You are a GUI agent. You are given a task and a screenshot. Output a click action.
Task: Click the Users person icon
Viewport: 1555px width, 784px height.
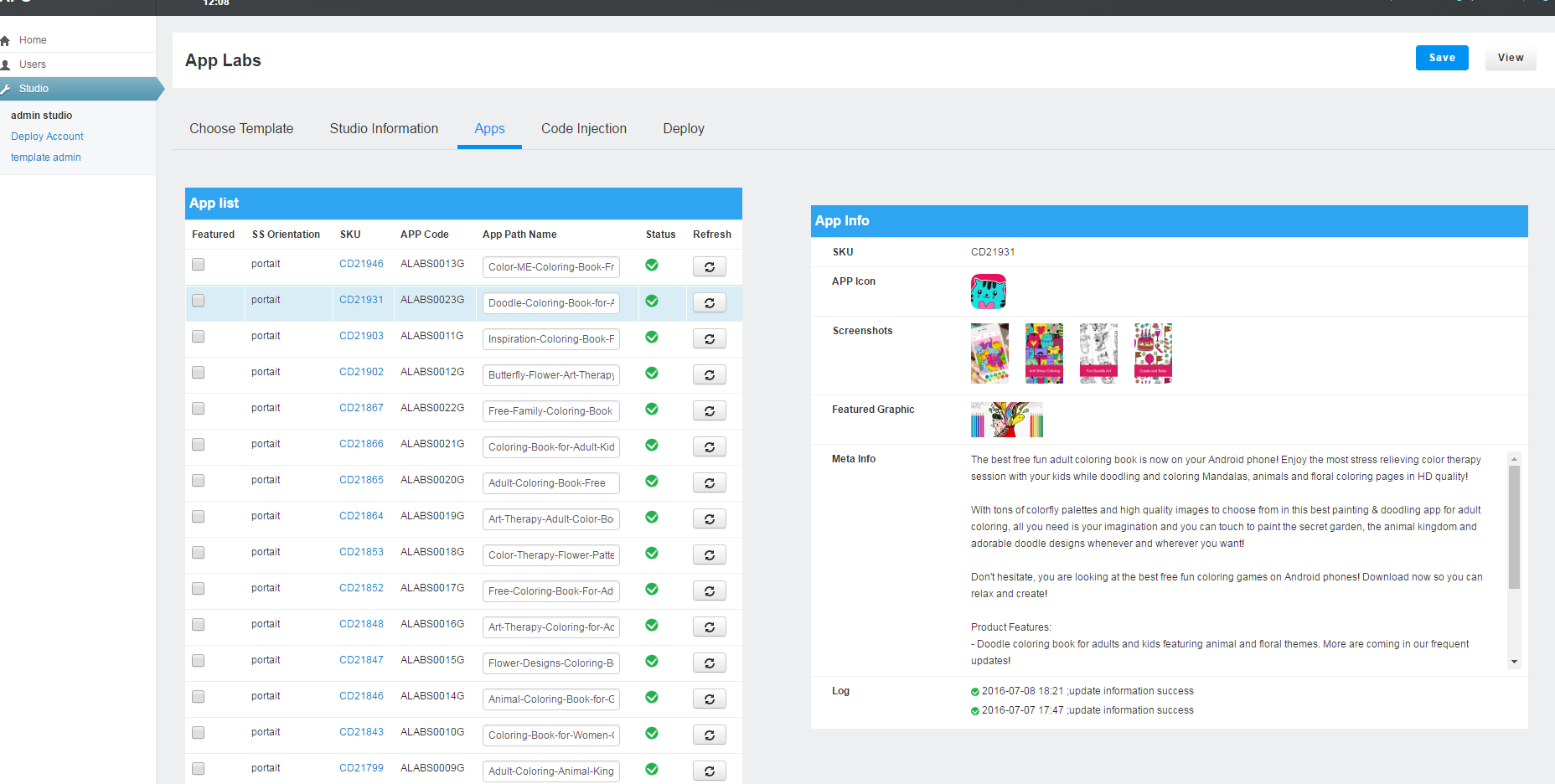[x=5, y=64]
